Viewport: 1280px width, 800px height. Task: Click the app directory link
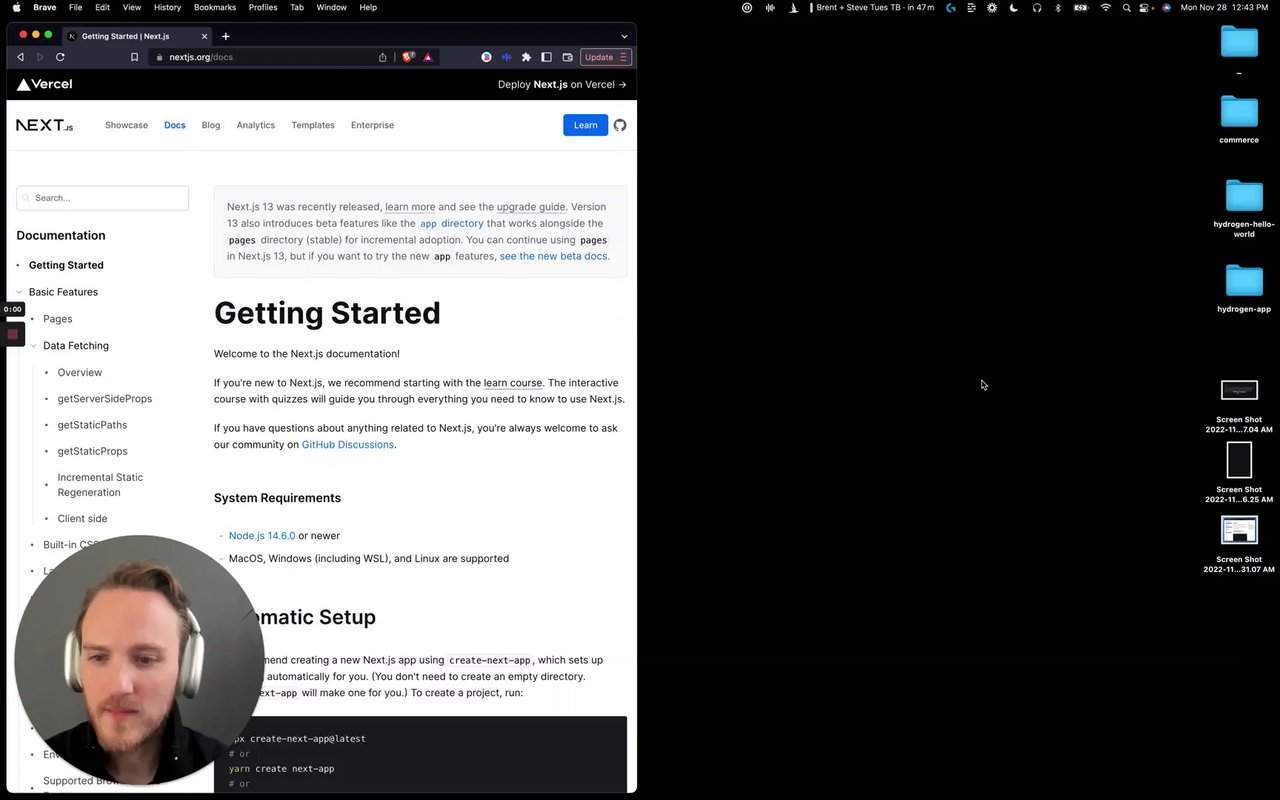coord(450,224)
